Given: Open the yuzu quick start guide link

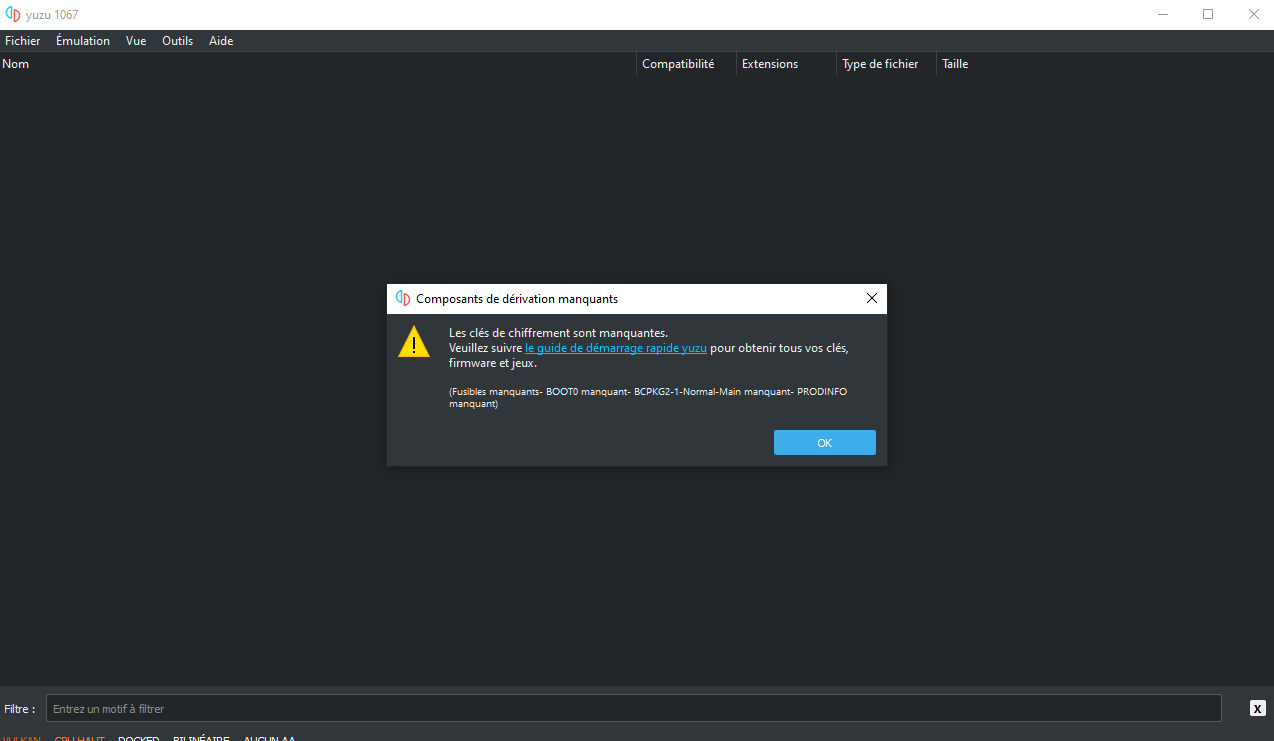Looking at the screenshot, I should [x=615, y=348].
